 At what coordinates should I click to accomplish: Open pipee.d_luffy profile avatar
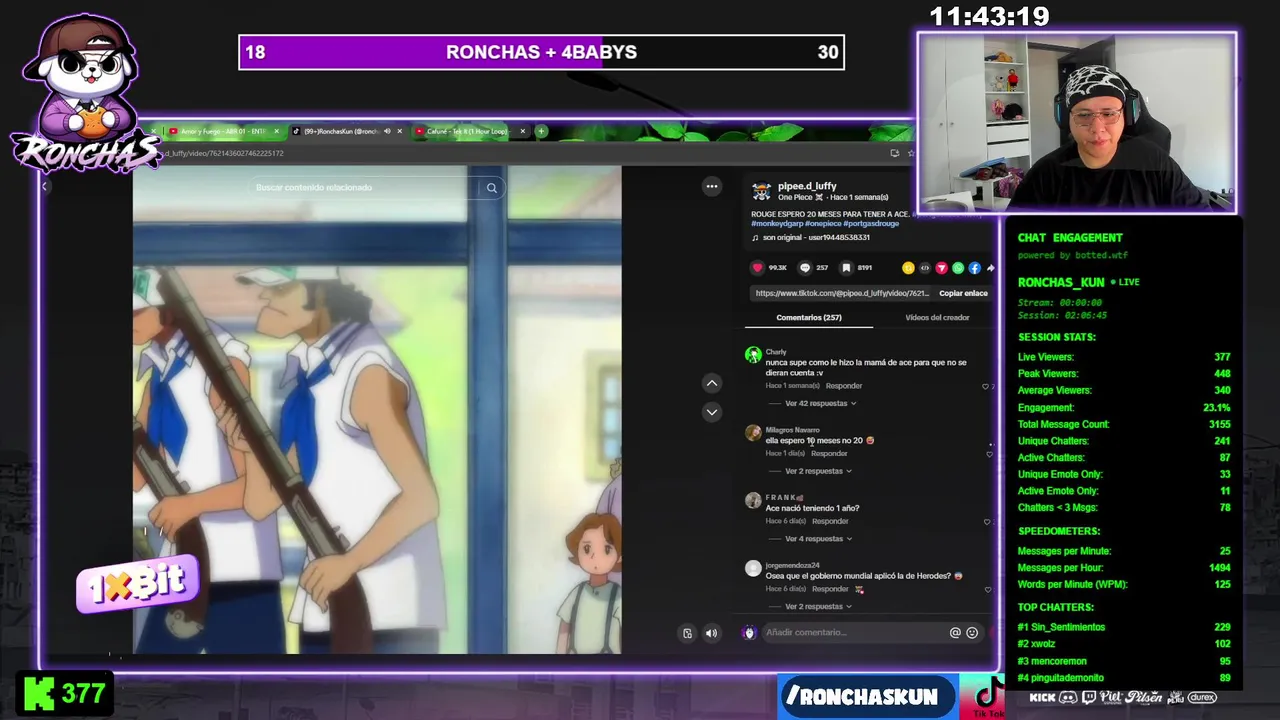click(x=762, y=190)
